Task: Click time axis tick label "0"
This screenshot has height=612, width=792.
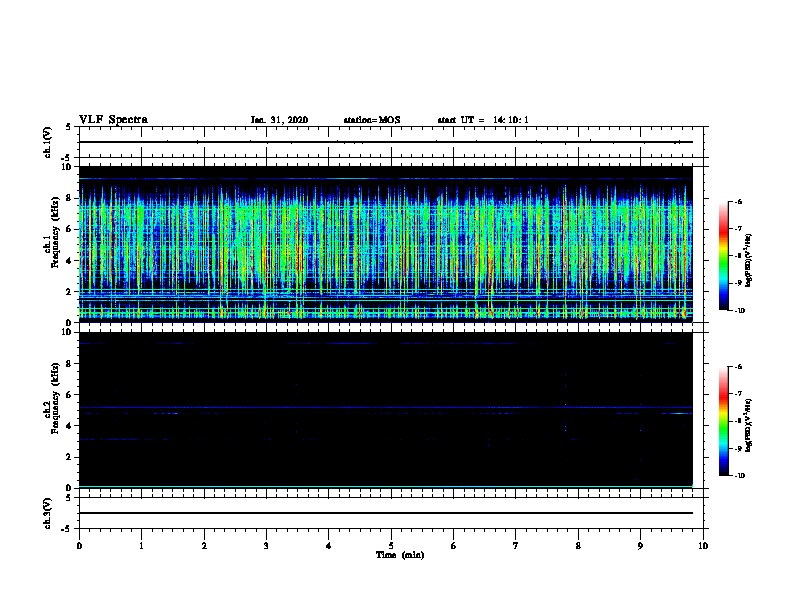Action: (x=79, y=546)
